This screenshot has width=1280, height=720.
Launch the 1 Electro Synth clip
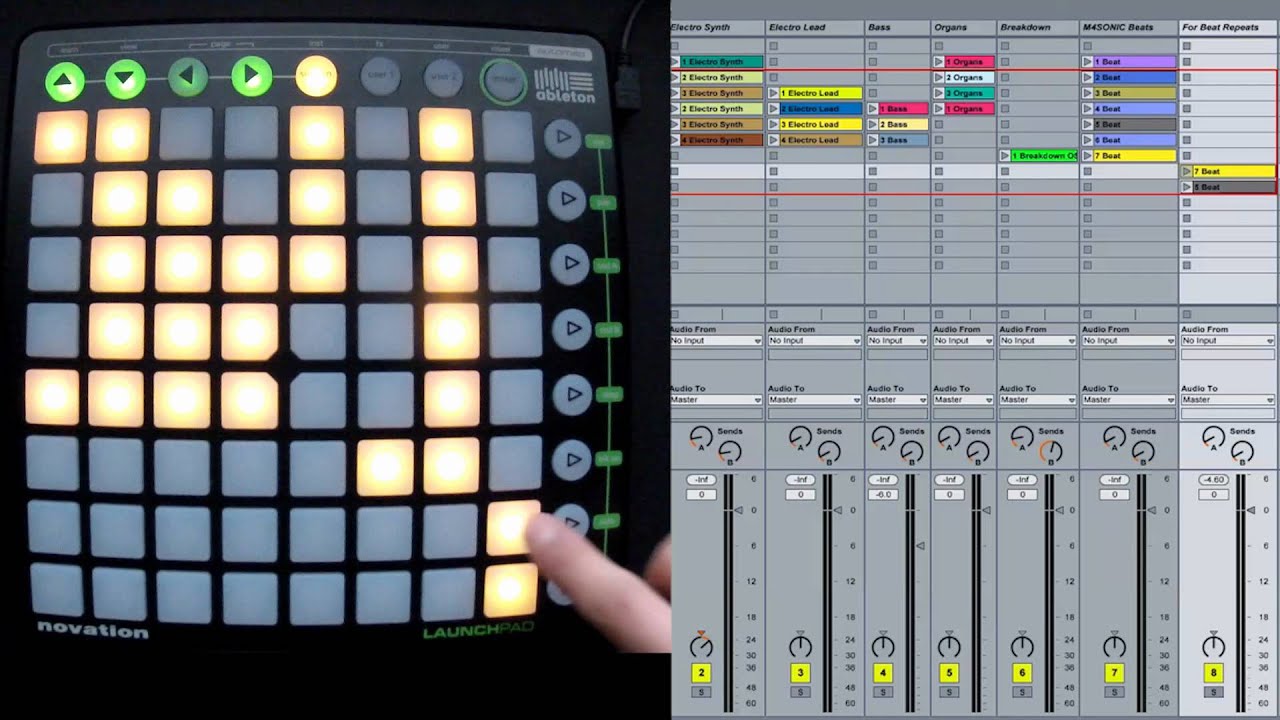675,62
